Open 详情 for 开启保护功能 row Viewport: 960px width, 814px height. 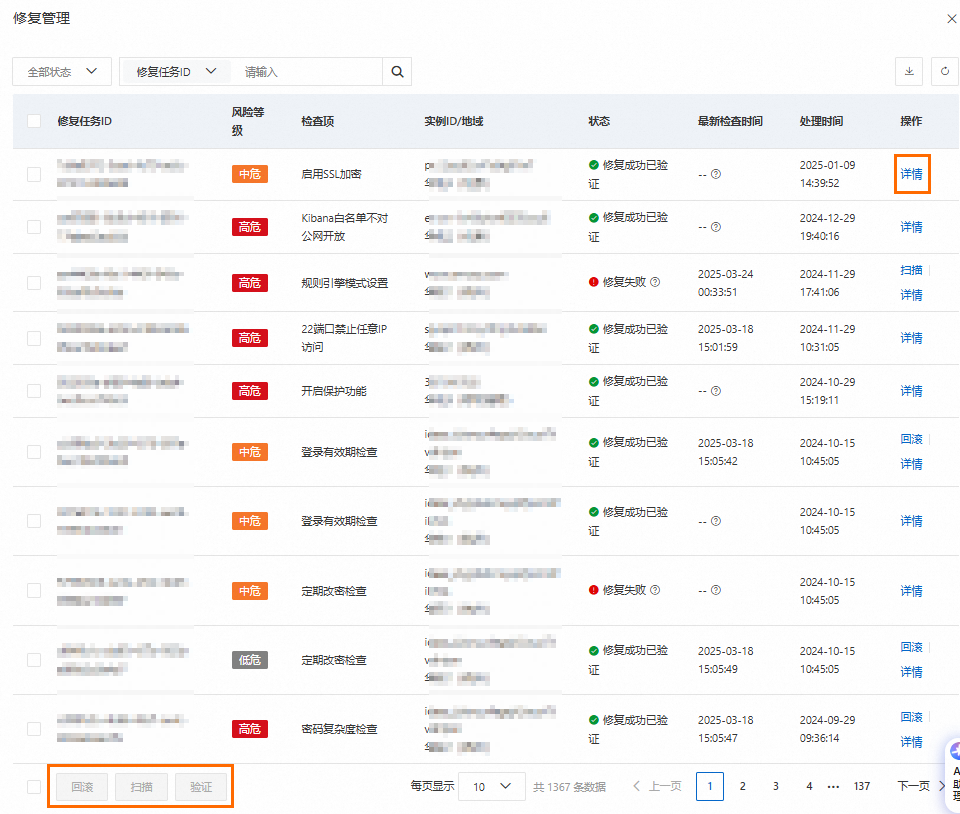tap(911, 391)
